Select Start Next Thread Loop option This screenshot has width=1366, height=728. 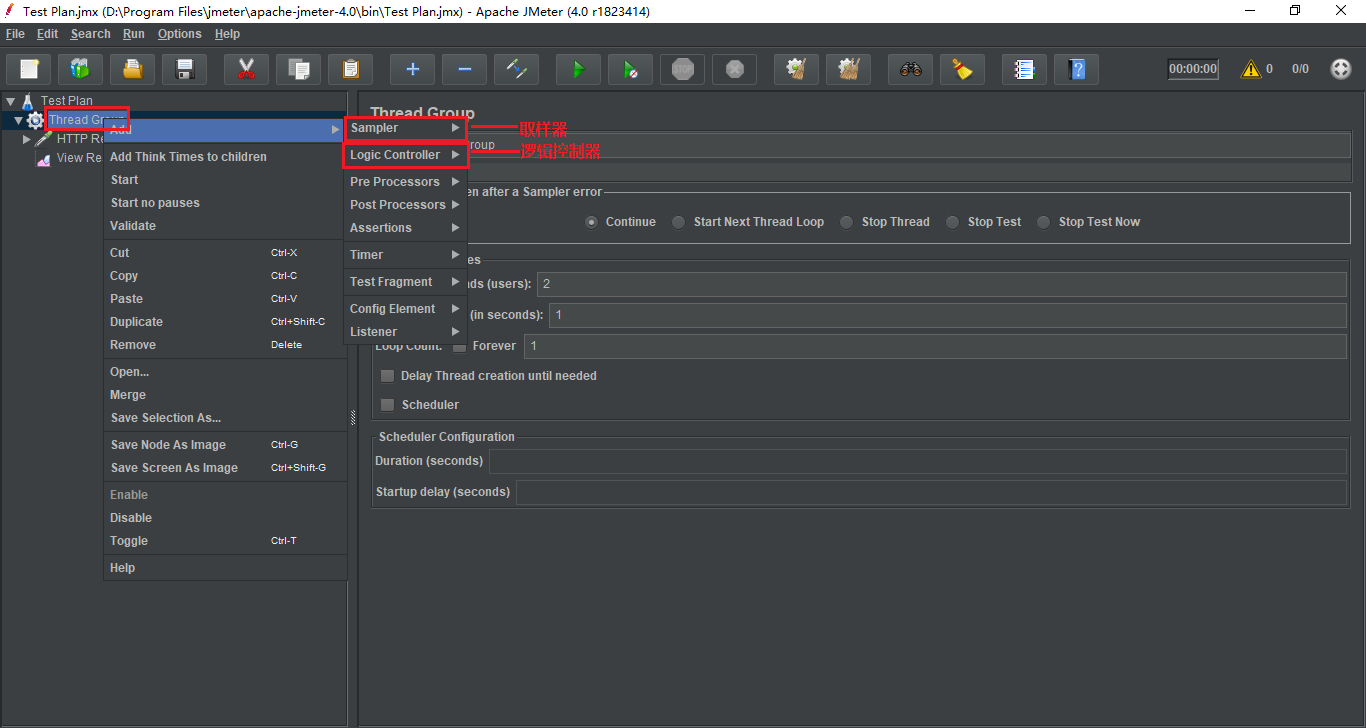(x=679, y=222)
